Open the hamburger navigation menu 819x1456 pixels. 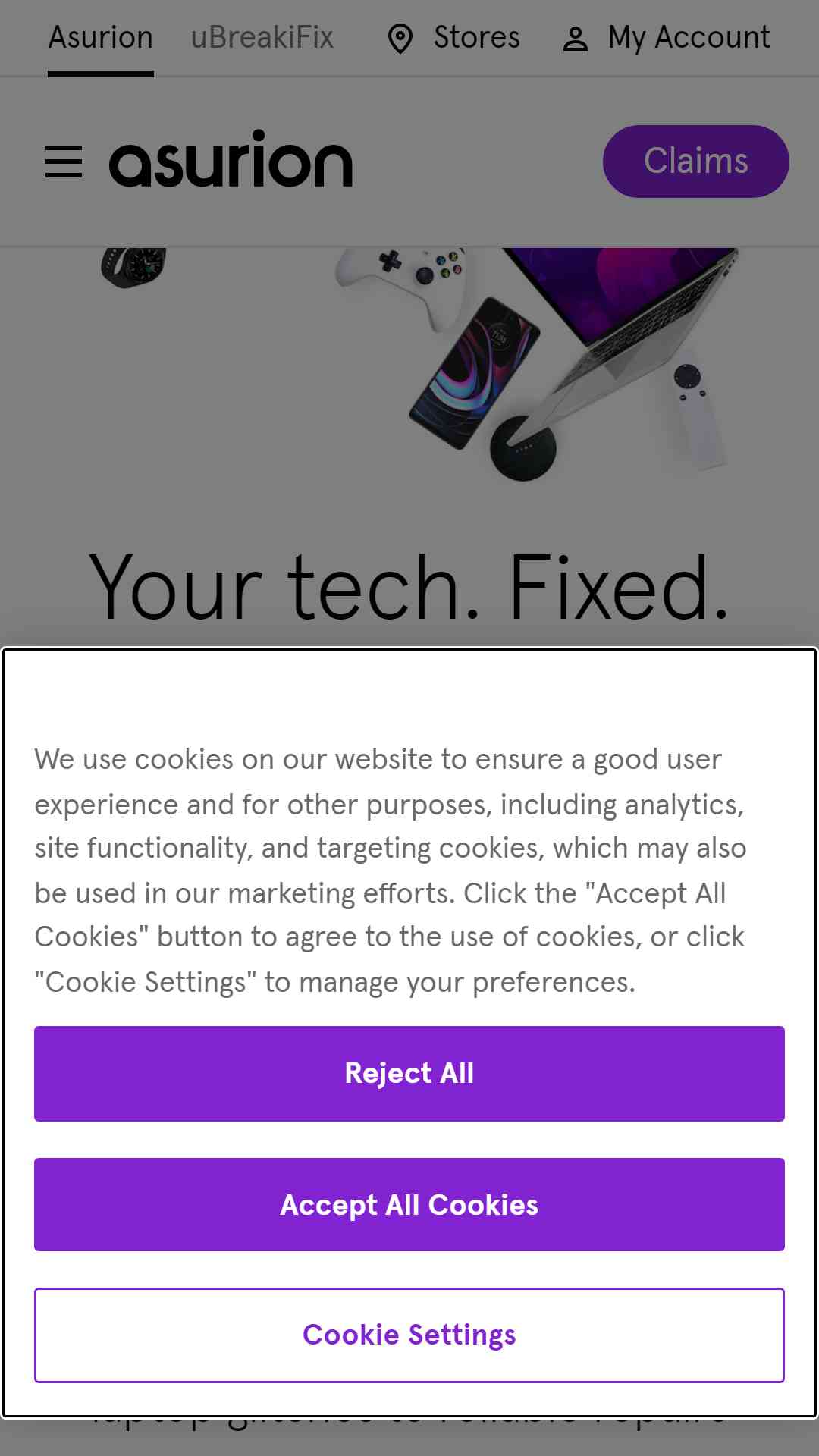coord(64,162)
